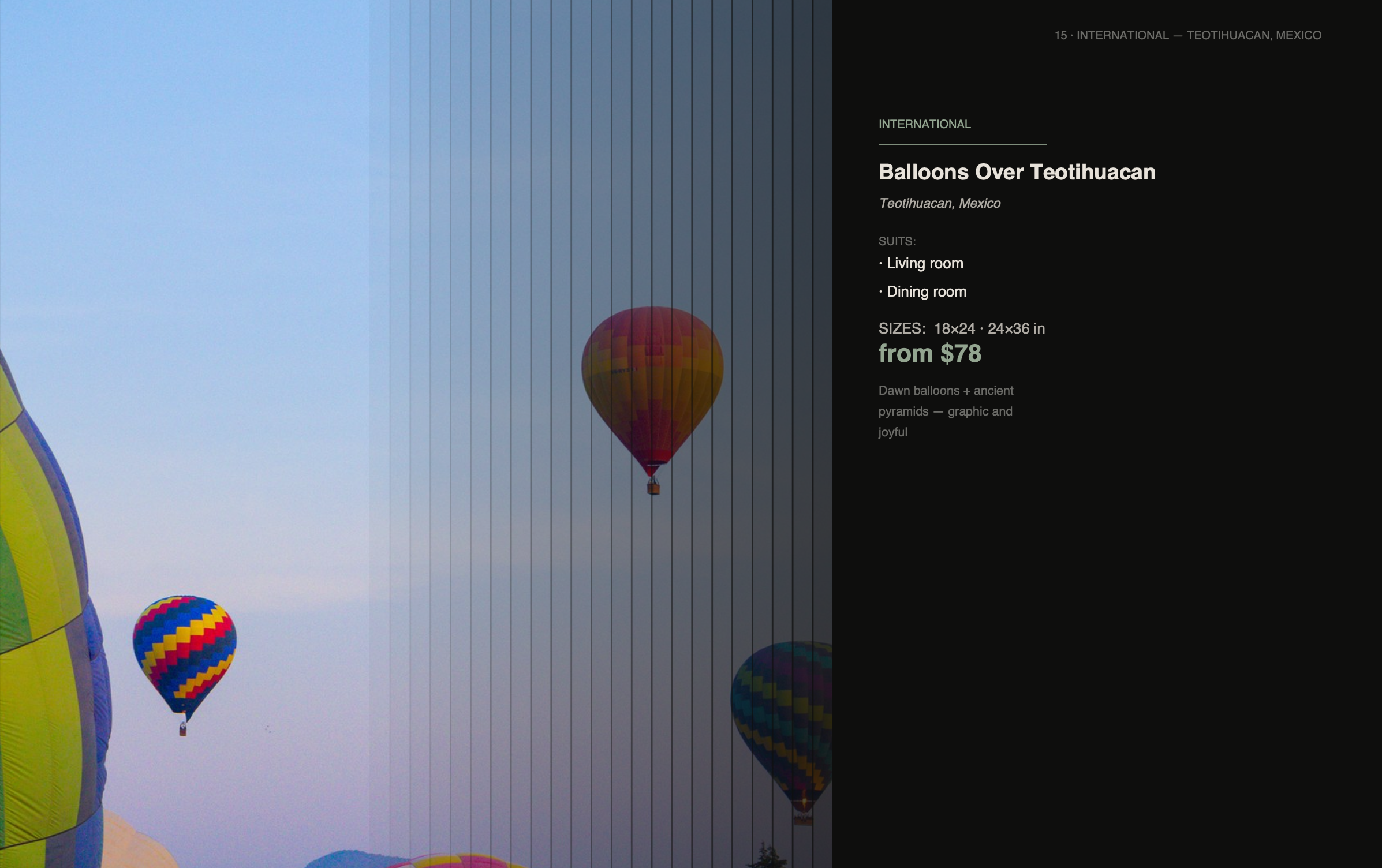Viewport: 1382px width, 868px height.
Task: Click the 'SUITS:' label
Action: click(897, 241)
